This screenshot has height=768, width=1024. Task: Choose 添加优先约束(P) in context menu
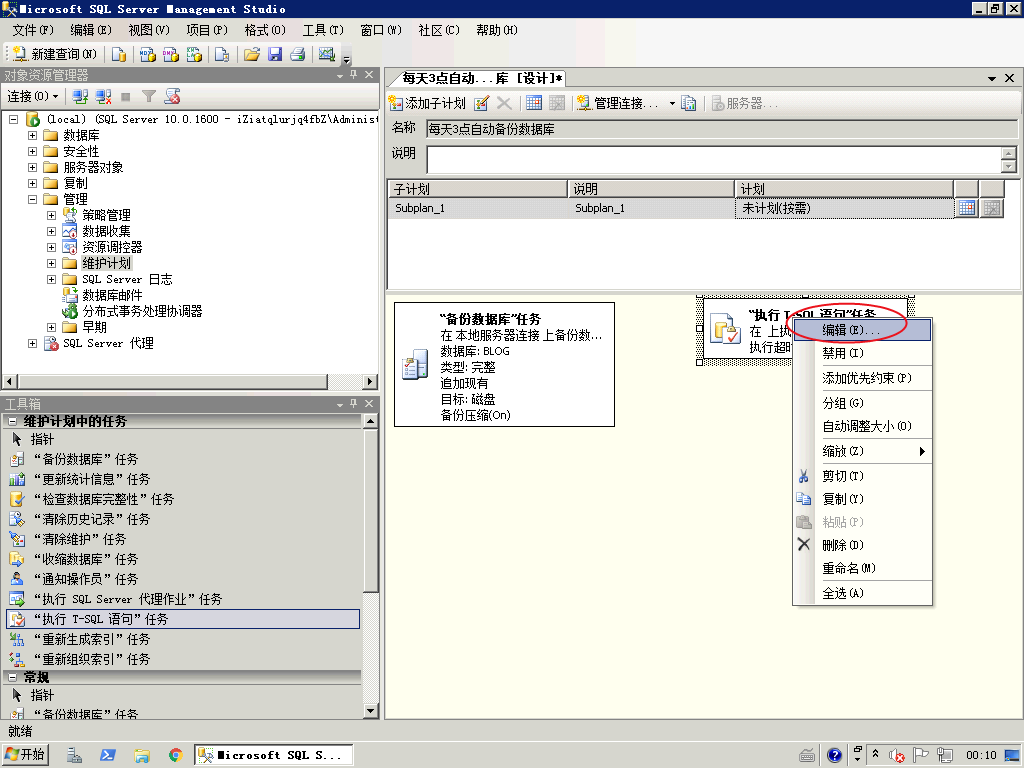[x=862, y=378]
